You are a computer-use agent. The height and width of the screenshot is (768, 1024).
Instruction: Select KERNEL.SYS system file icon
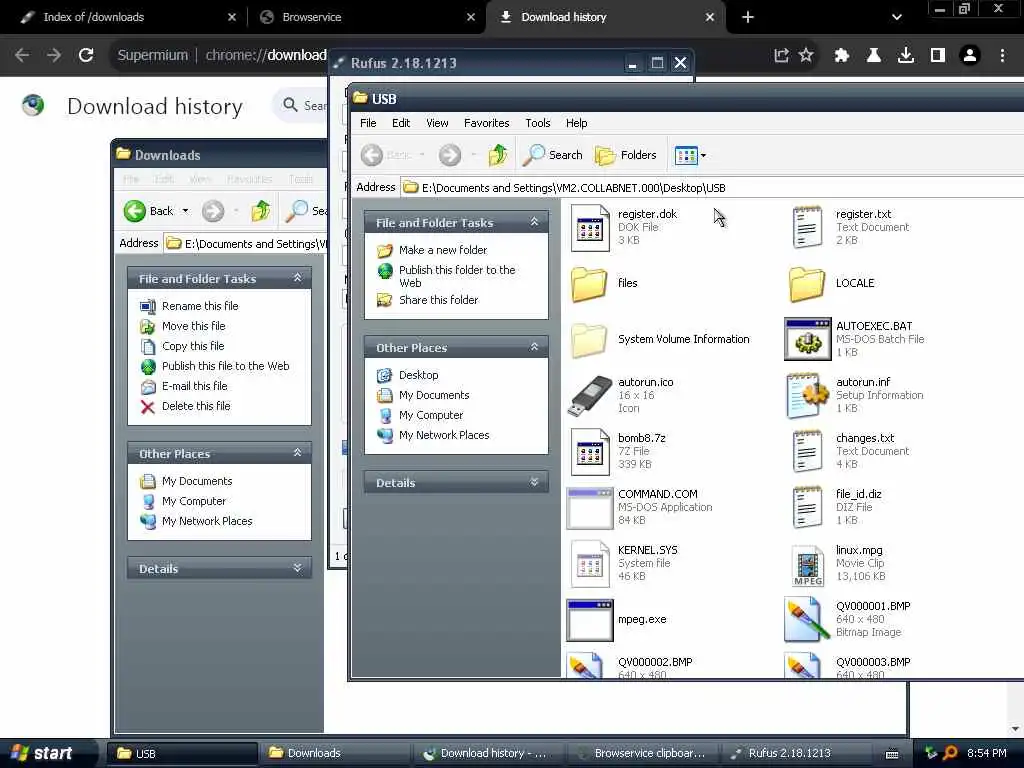(x=590, y=564)
